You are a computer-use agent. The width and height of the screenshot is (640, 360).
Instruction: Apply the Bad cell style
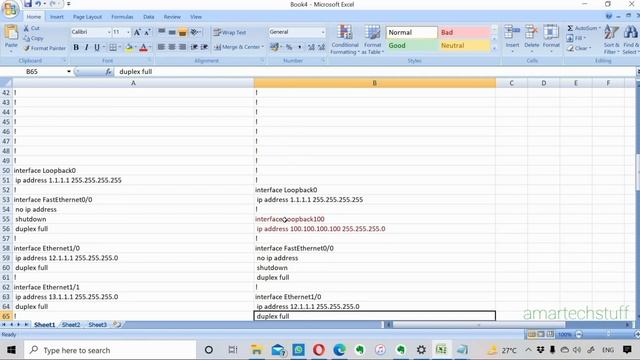tap(464, 32)
